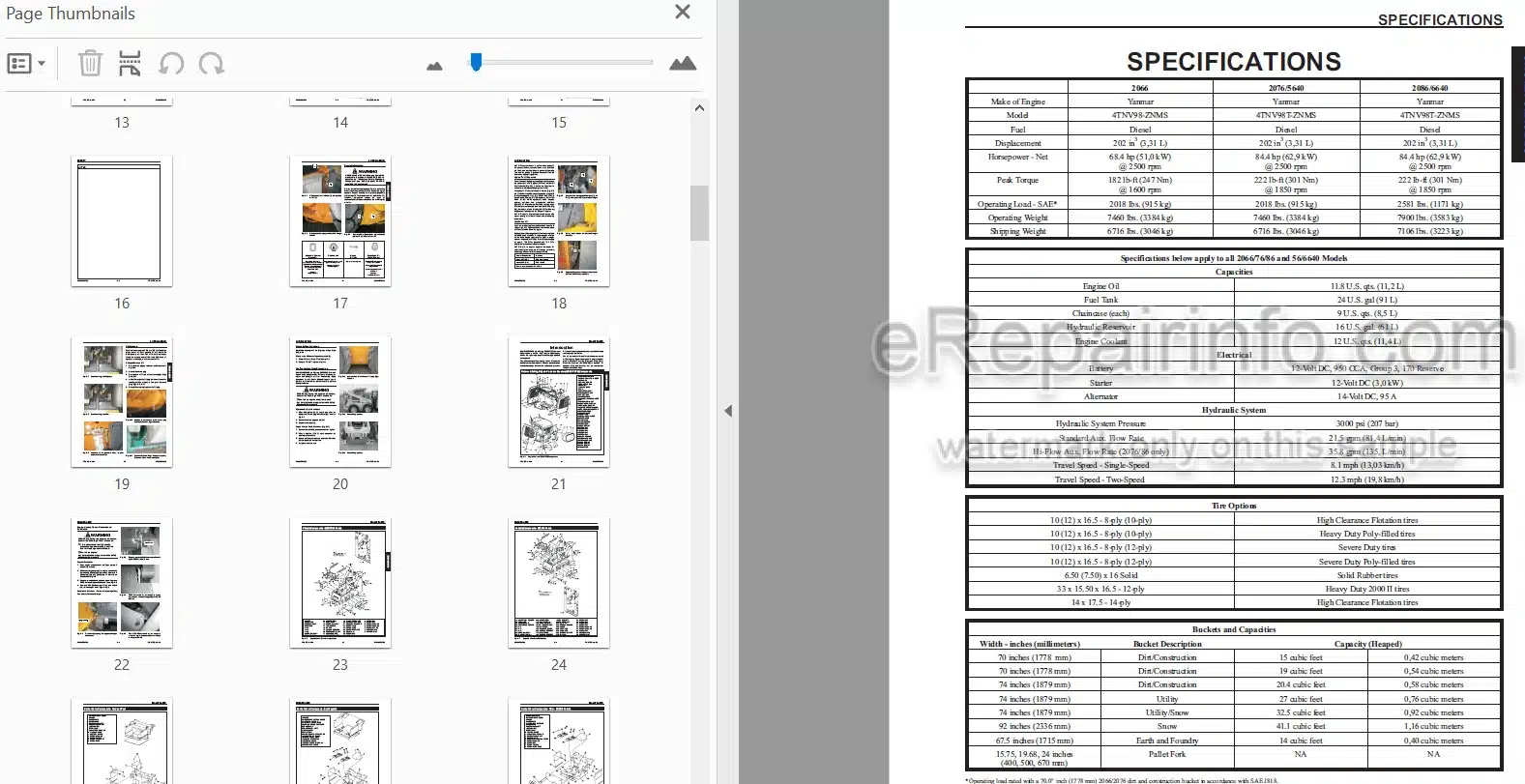Select page 18 thumbnail
This screenshot has width=1525, height=784.
[559, 221]
